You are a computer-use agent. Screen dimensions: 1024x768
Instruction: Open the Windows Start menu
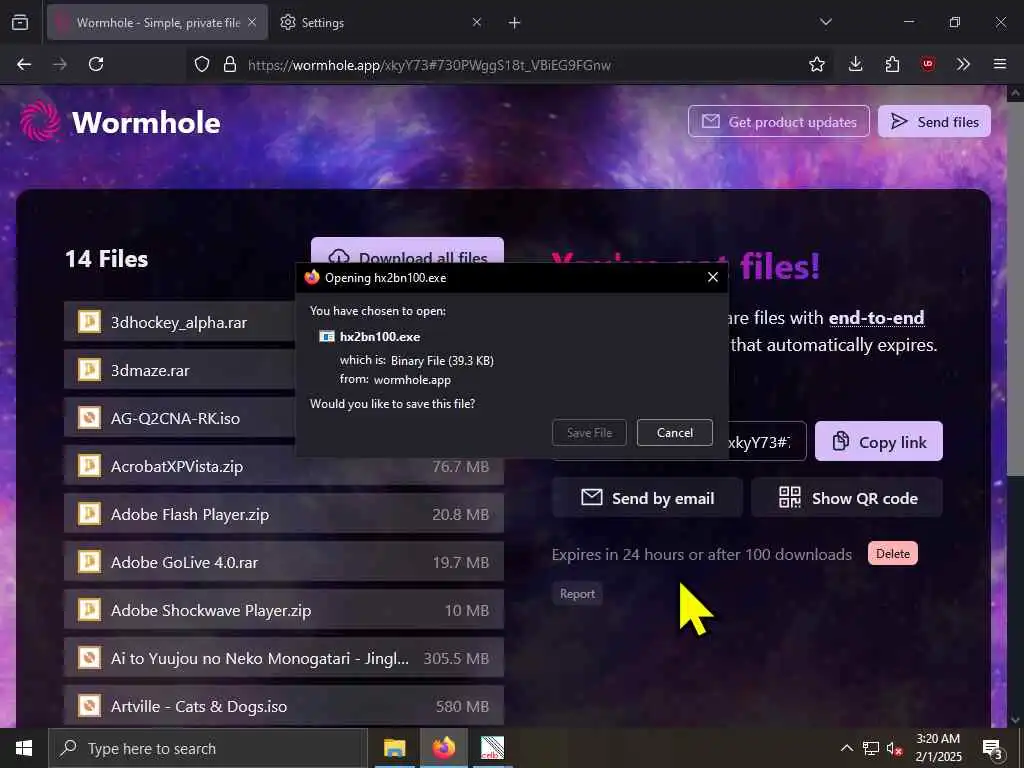click(x=24, y=748)
